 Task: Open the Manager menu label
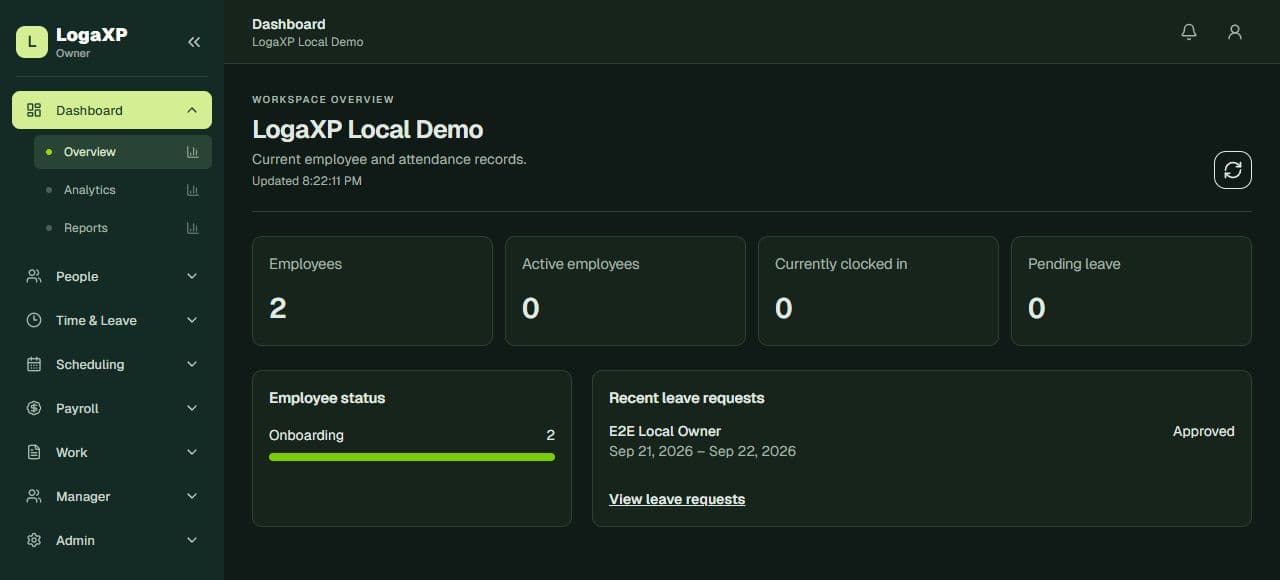point(83,496)
